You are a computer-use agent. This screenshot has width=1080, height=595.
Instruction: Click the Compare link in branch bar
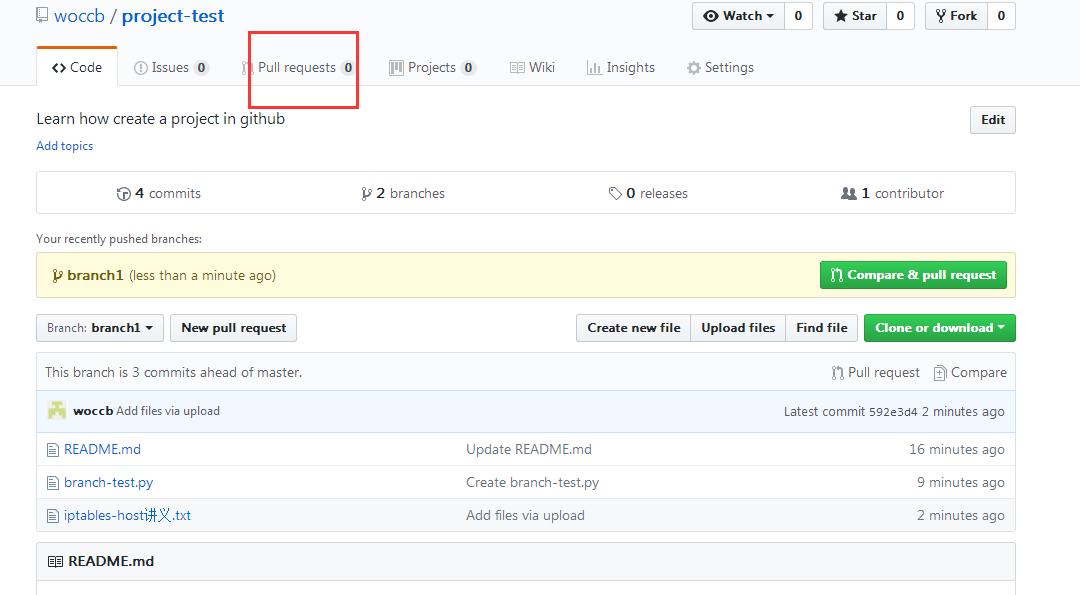[x=970, y=373]
